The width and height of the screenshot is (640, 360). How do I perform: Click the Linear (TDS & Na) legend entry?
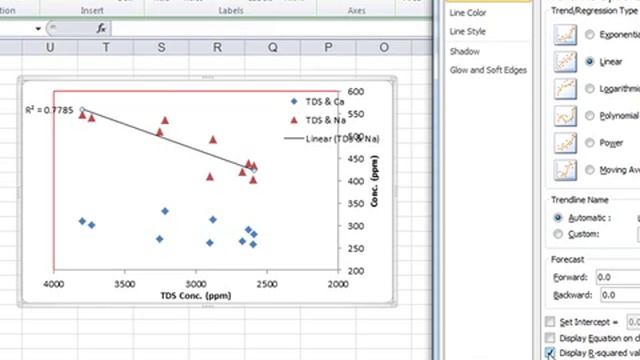[x=331, y=139]
